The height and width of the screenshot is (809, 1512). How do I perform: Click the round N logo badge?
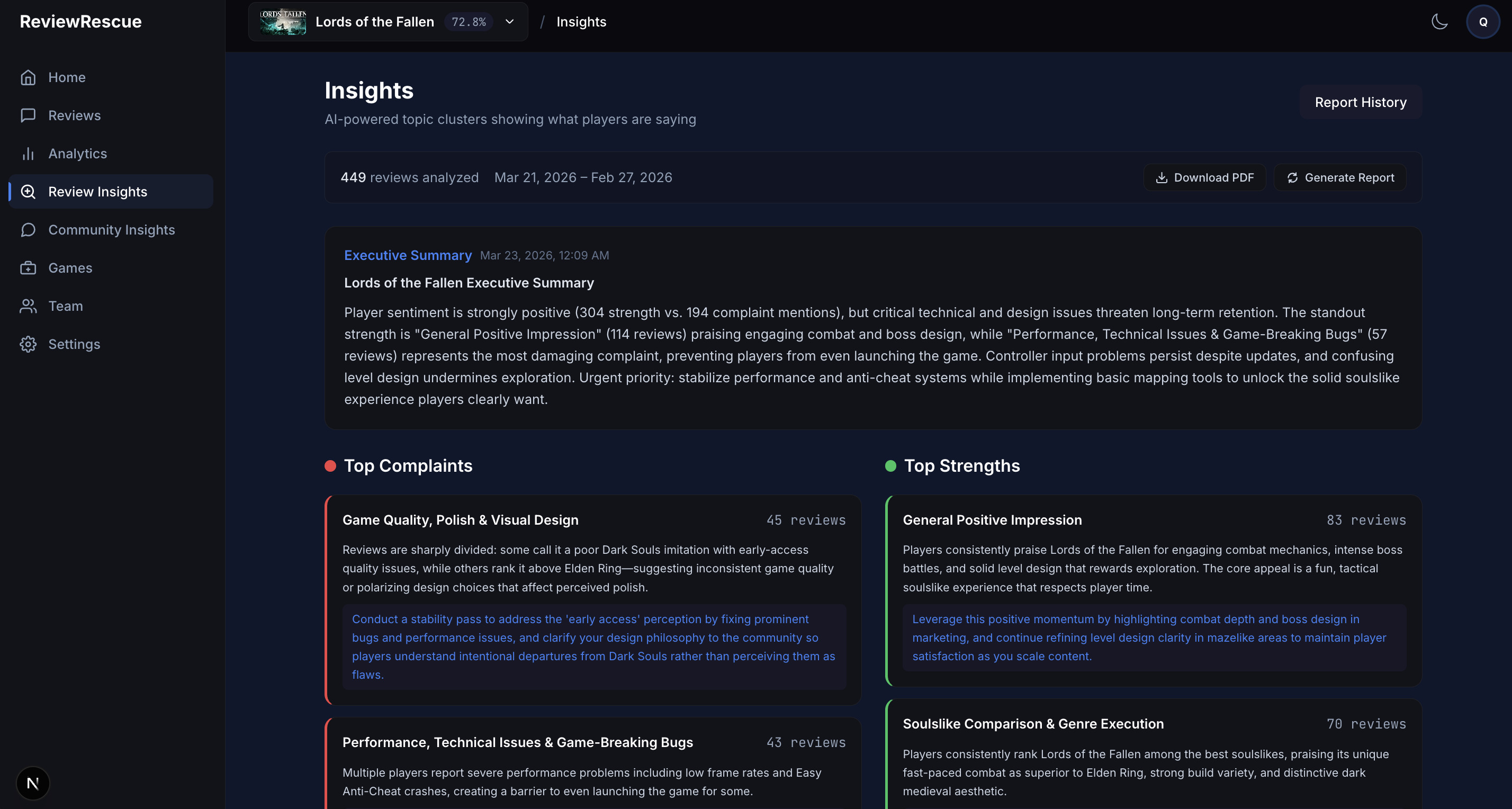click(x=33, y=783)
